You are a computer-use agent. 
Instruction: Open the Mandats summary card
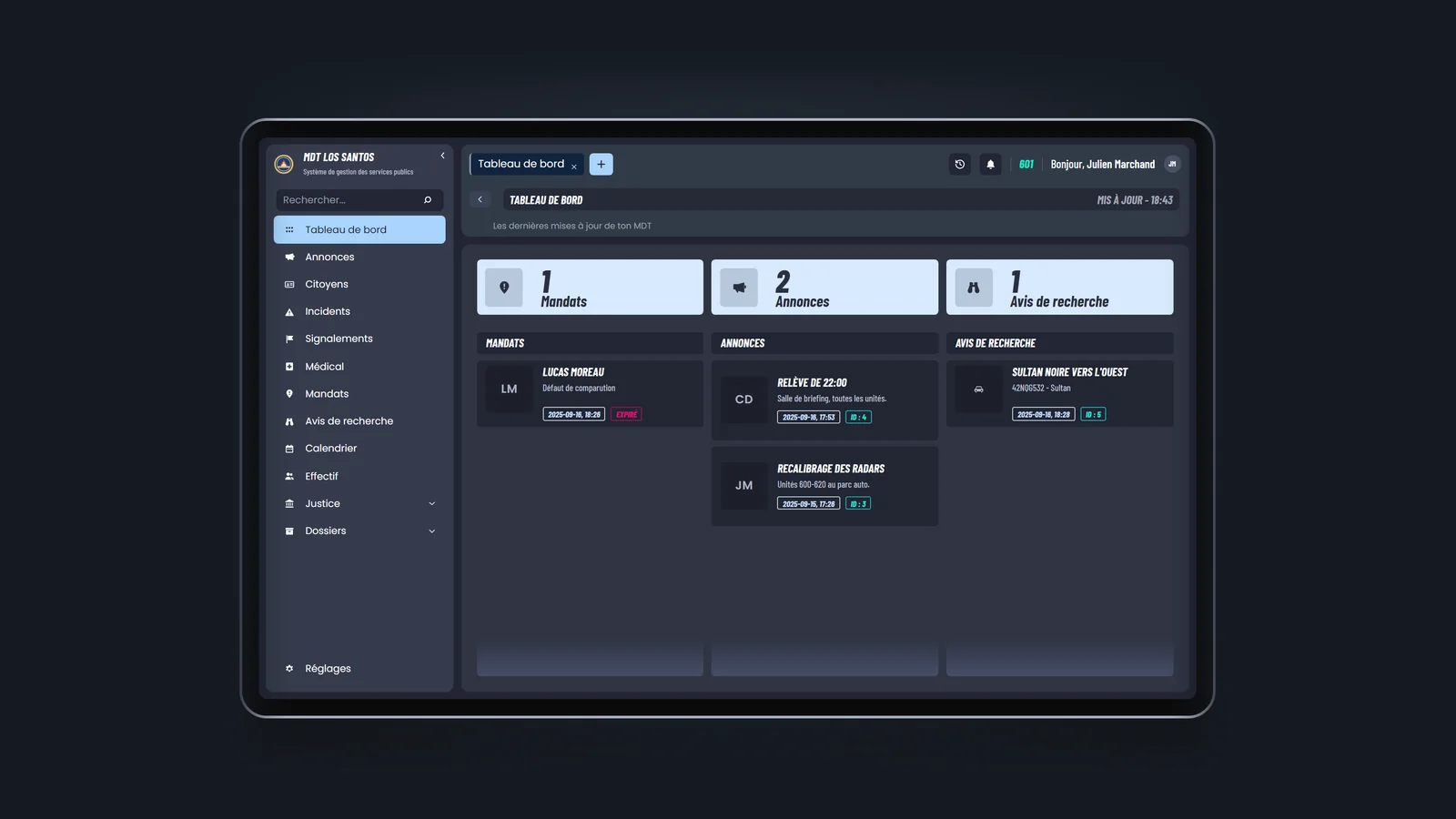pyautogui.click(x=590, y=288)
